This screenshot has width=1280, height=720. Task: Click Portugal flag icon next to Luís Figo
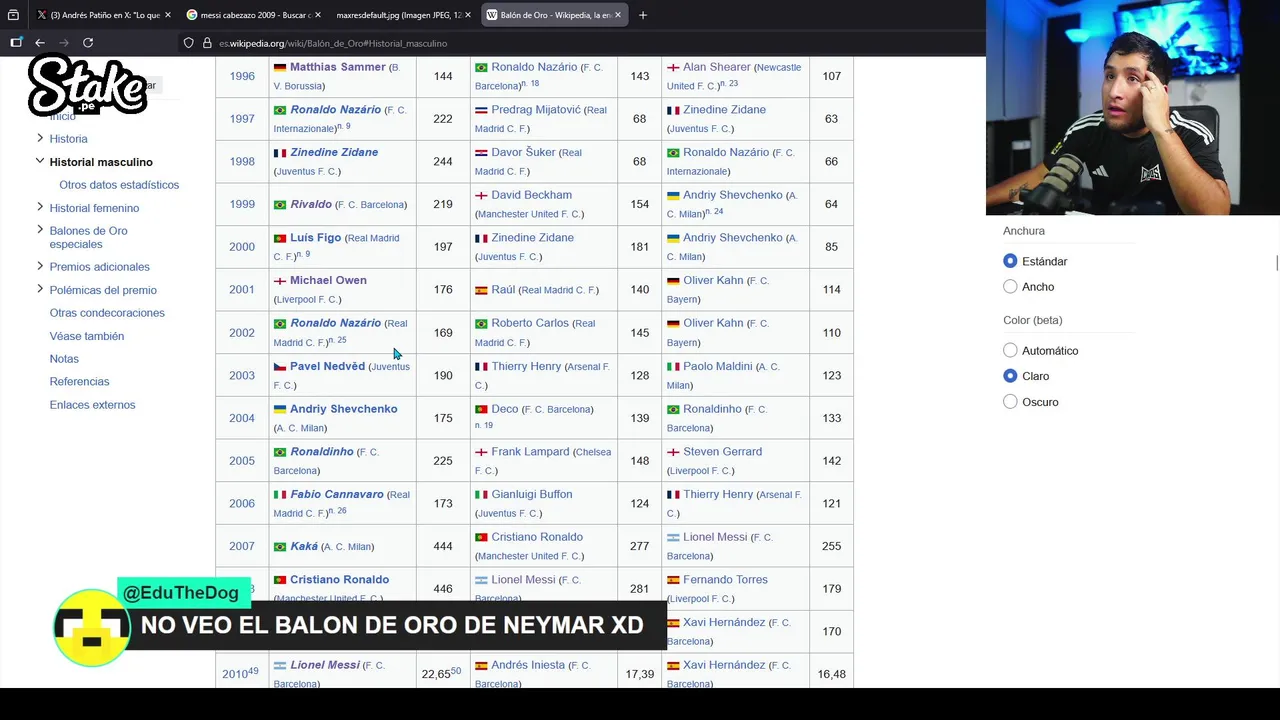click(x=280, y=239)
